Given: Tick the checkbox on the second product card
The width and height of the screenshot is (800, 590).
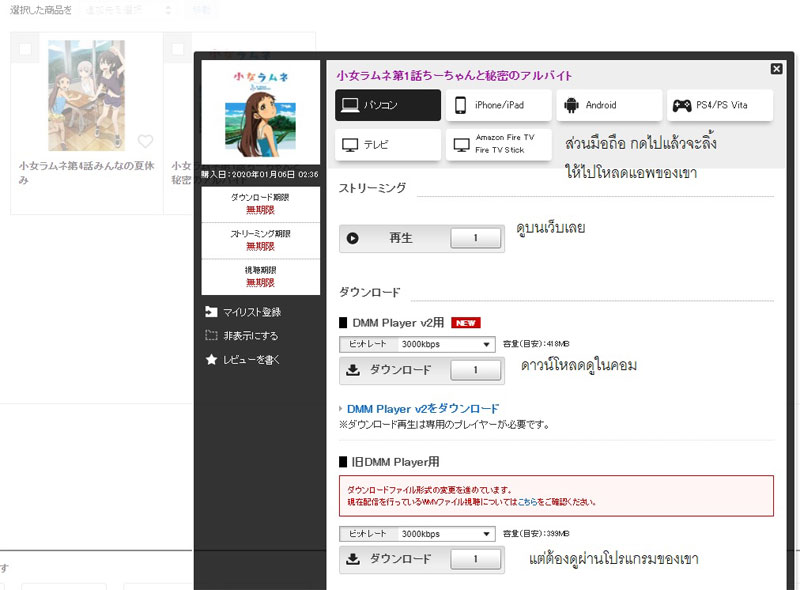Looking at the screenshot, I should (178, 49).
